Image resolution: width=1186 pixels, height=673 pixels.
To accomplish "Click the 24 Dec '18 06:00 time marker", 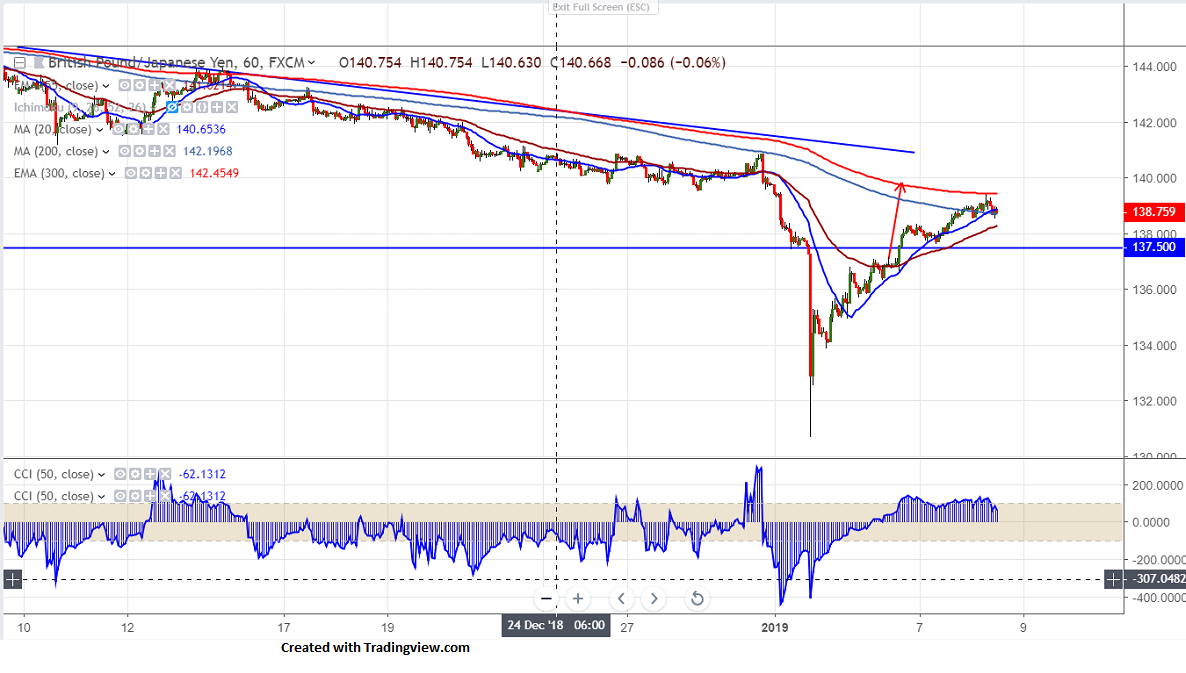I will (556, 625).
